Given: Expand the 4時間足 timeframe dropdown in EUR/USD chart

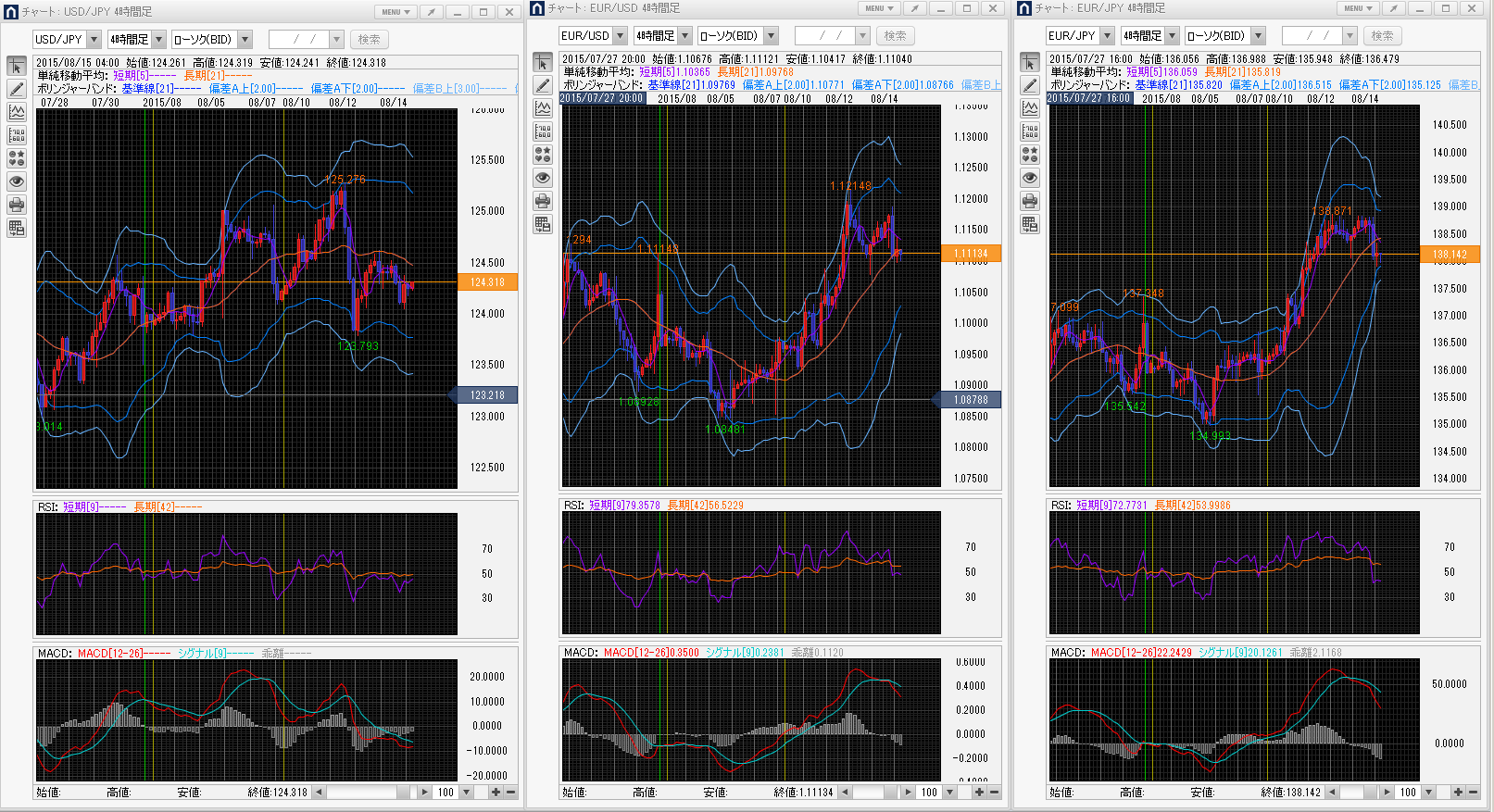Looking at the screenshot, I should (x=685, y=36).
